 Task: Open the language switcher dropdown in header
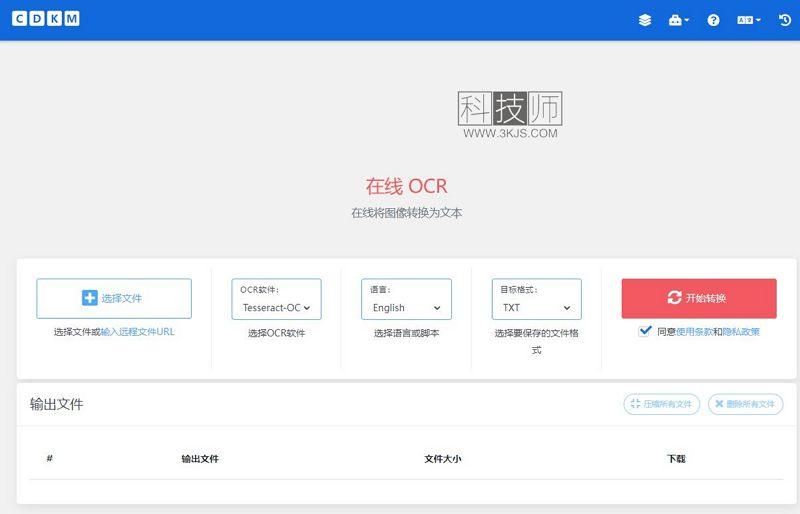[748, 20]
